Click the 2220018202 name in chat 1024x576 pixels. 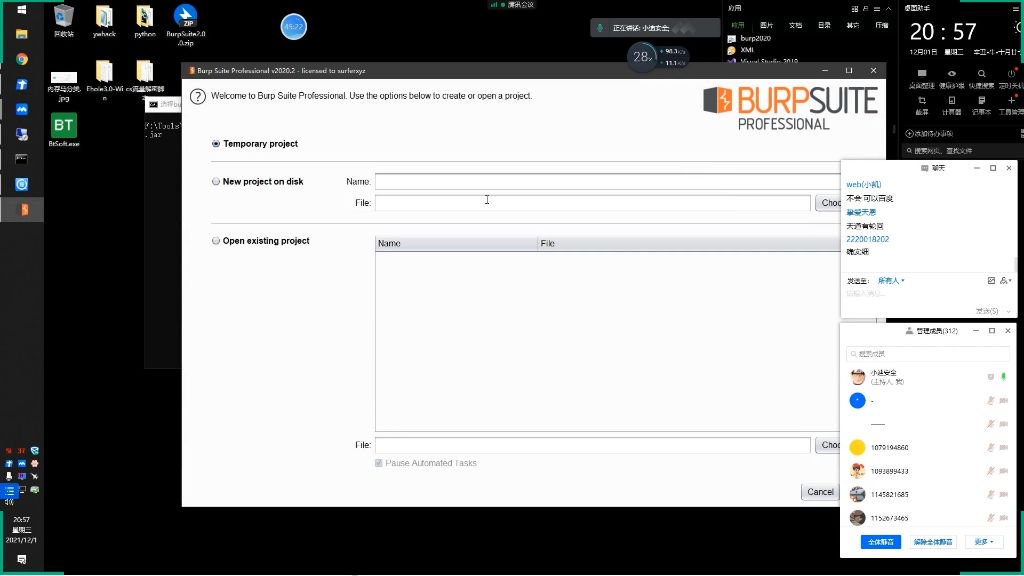click(867, 239)
